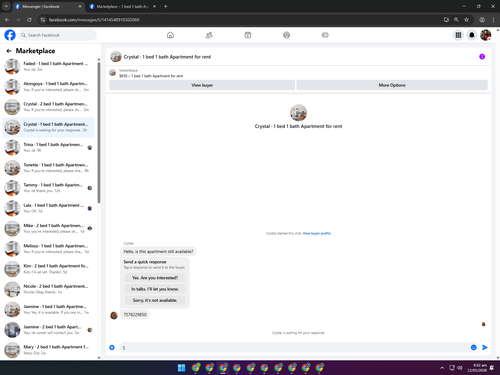500x375 pixels.
Task: Click the first Chrome icon in taskbar
Action: coord(196,368)
